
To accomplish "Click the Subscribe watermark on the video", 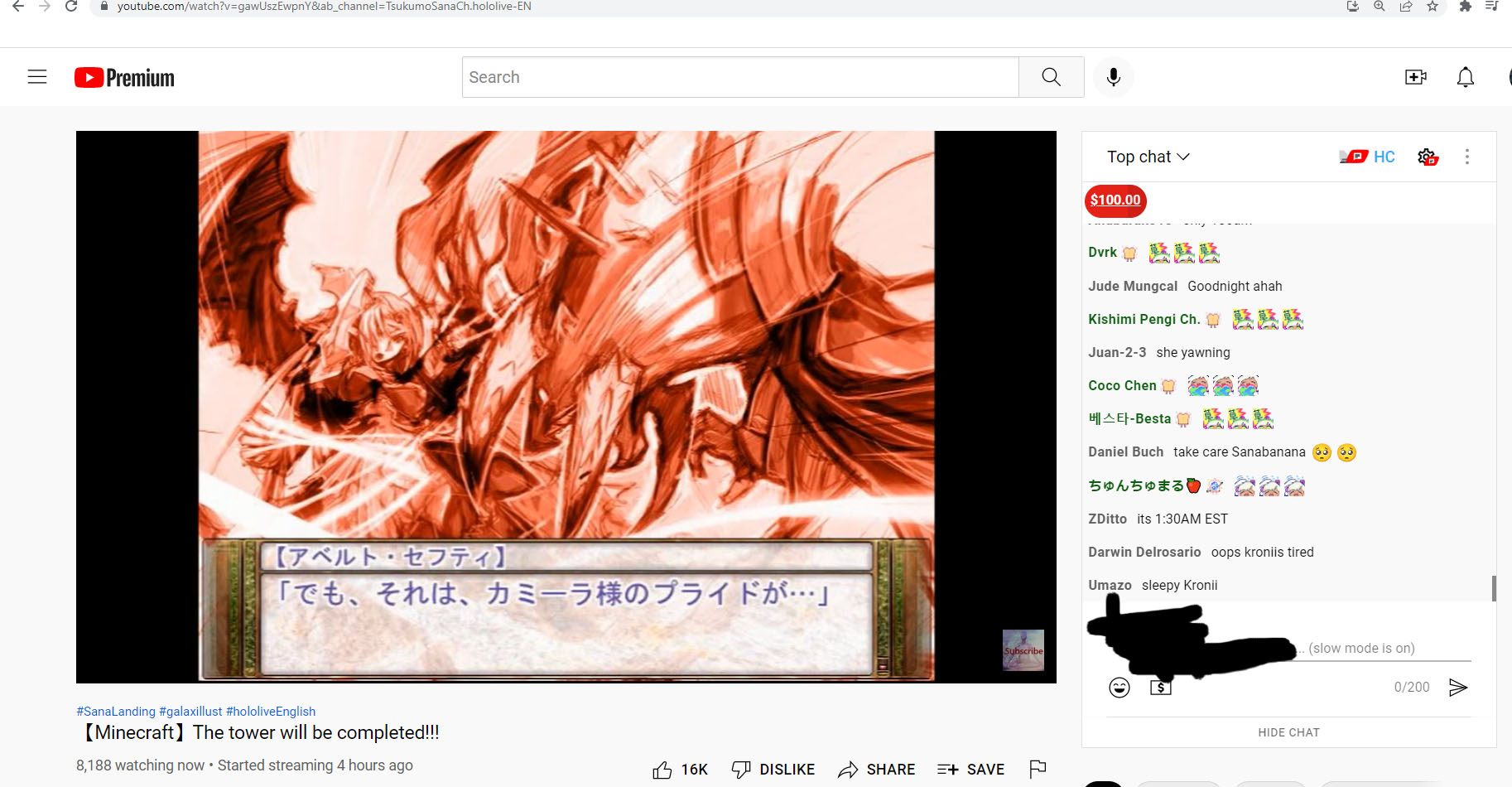I will point(1023,650).
